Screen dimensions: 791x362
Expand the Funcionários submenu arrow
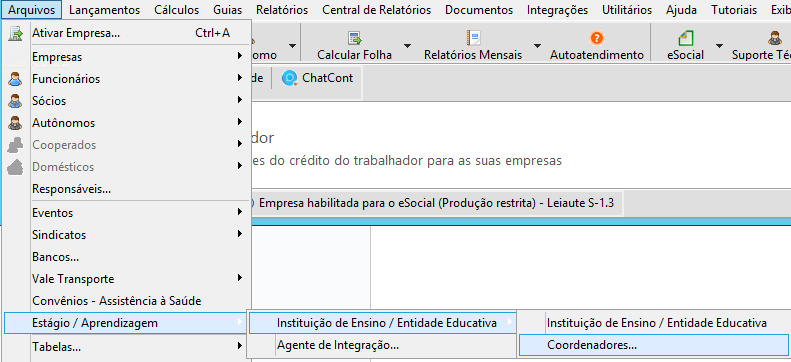point(241,78)
